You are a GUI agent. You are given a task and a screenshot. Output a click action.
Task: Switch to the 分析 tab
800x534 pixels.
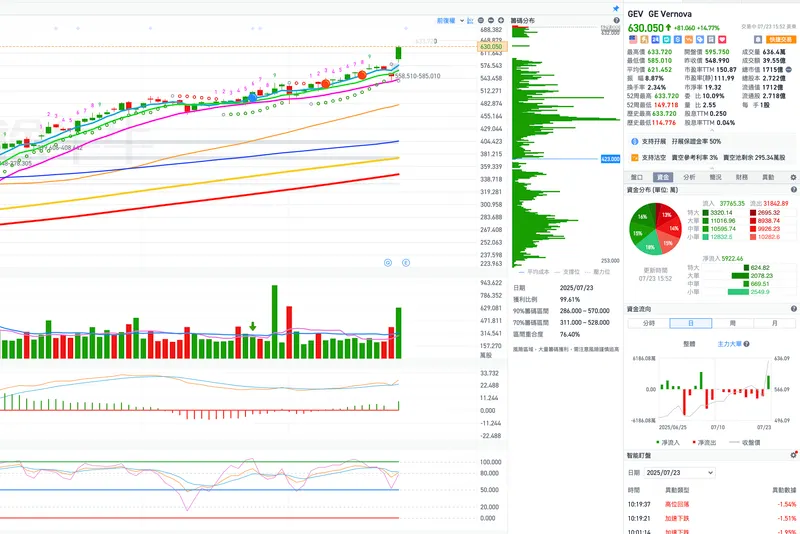pos(689,177)
